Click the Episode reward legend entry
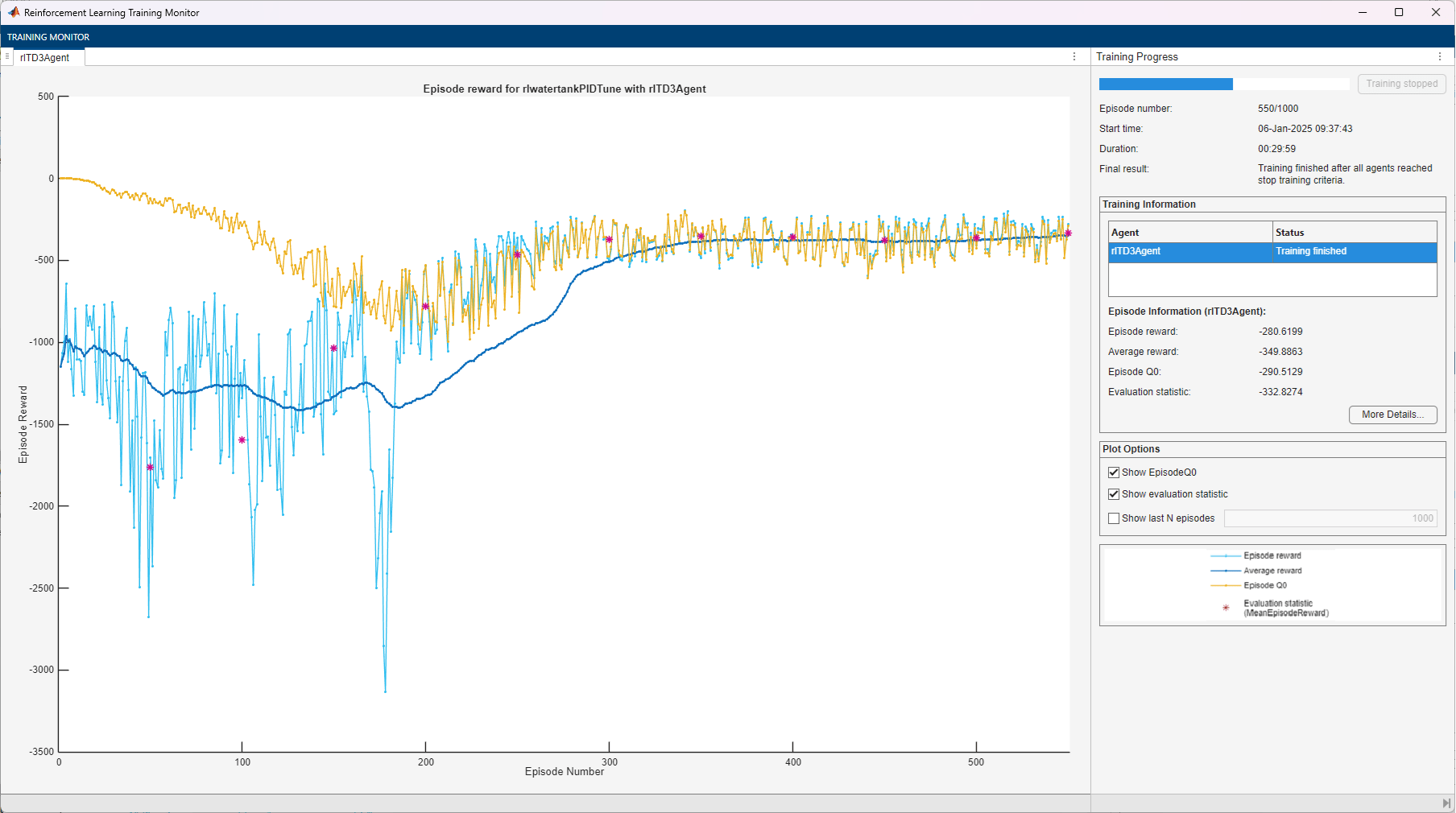 (x=1272, y=555)
